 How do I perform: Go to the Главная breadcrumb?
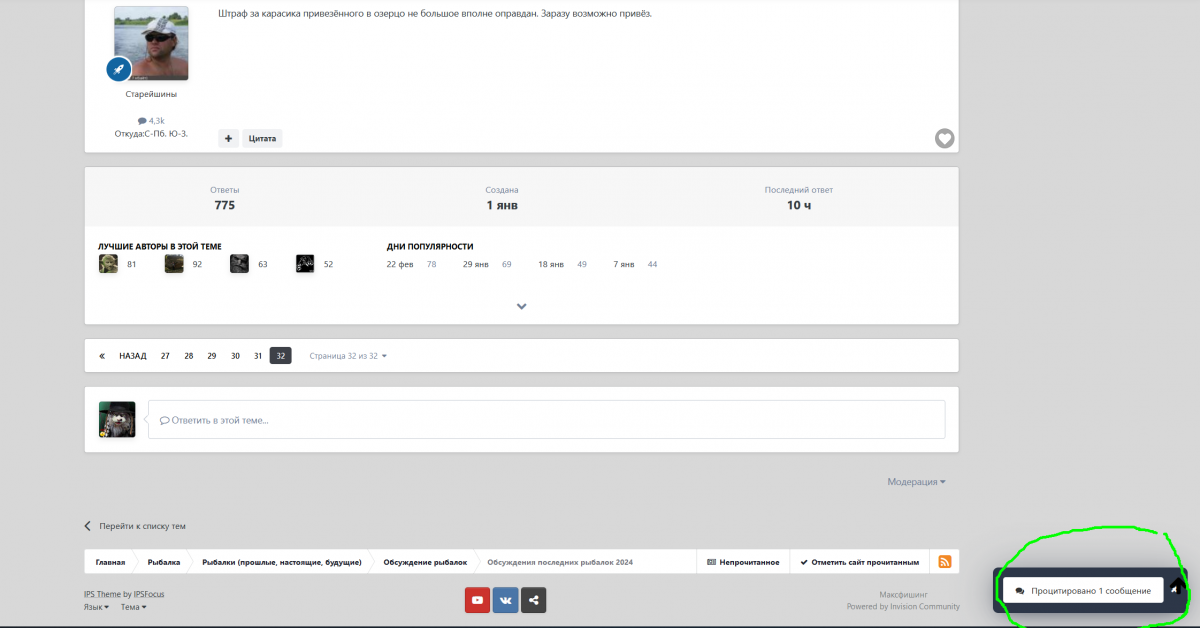(x=110, y=562)
